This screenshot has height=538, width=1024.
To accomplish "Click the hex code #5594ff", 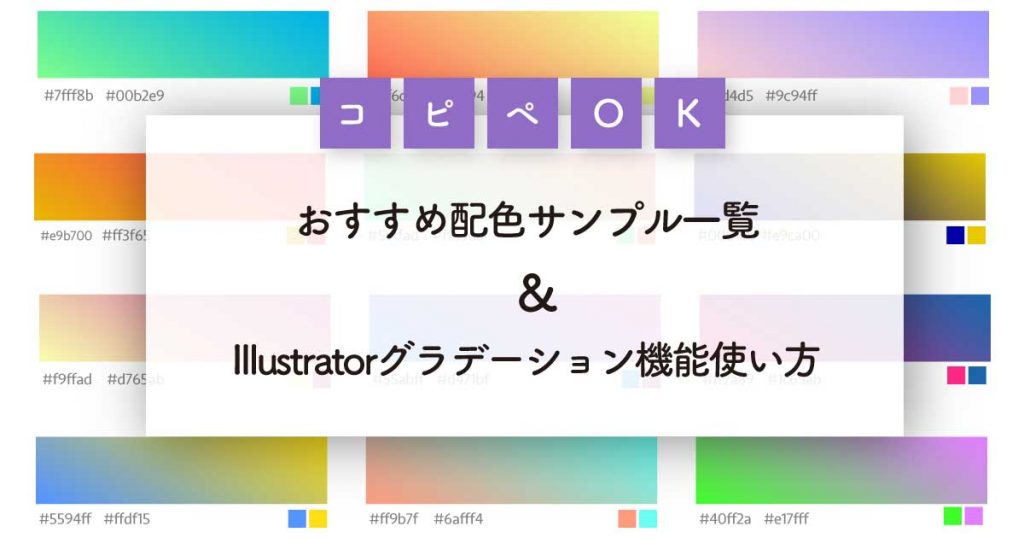I will 65,519.
